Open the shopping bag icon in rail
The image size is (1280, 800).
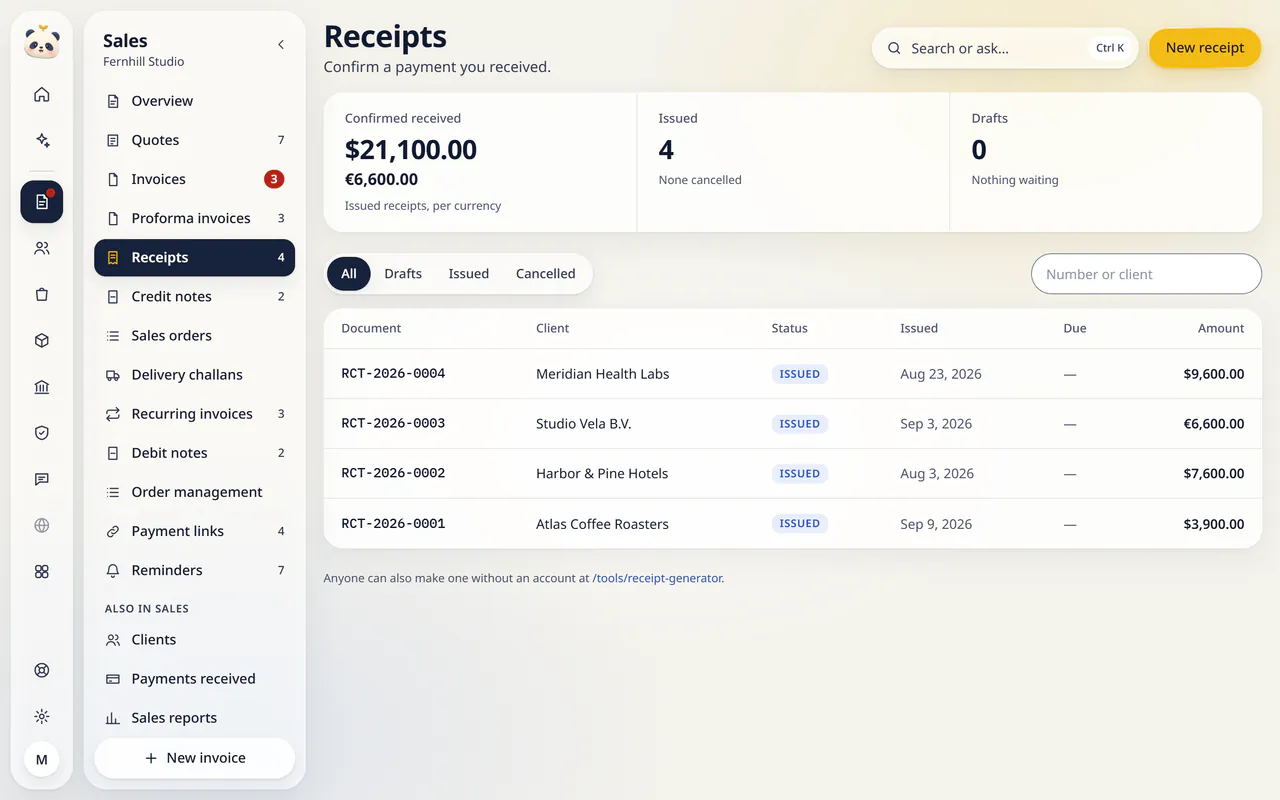(42, 294)
